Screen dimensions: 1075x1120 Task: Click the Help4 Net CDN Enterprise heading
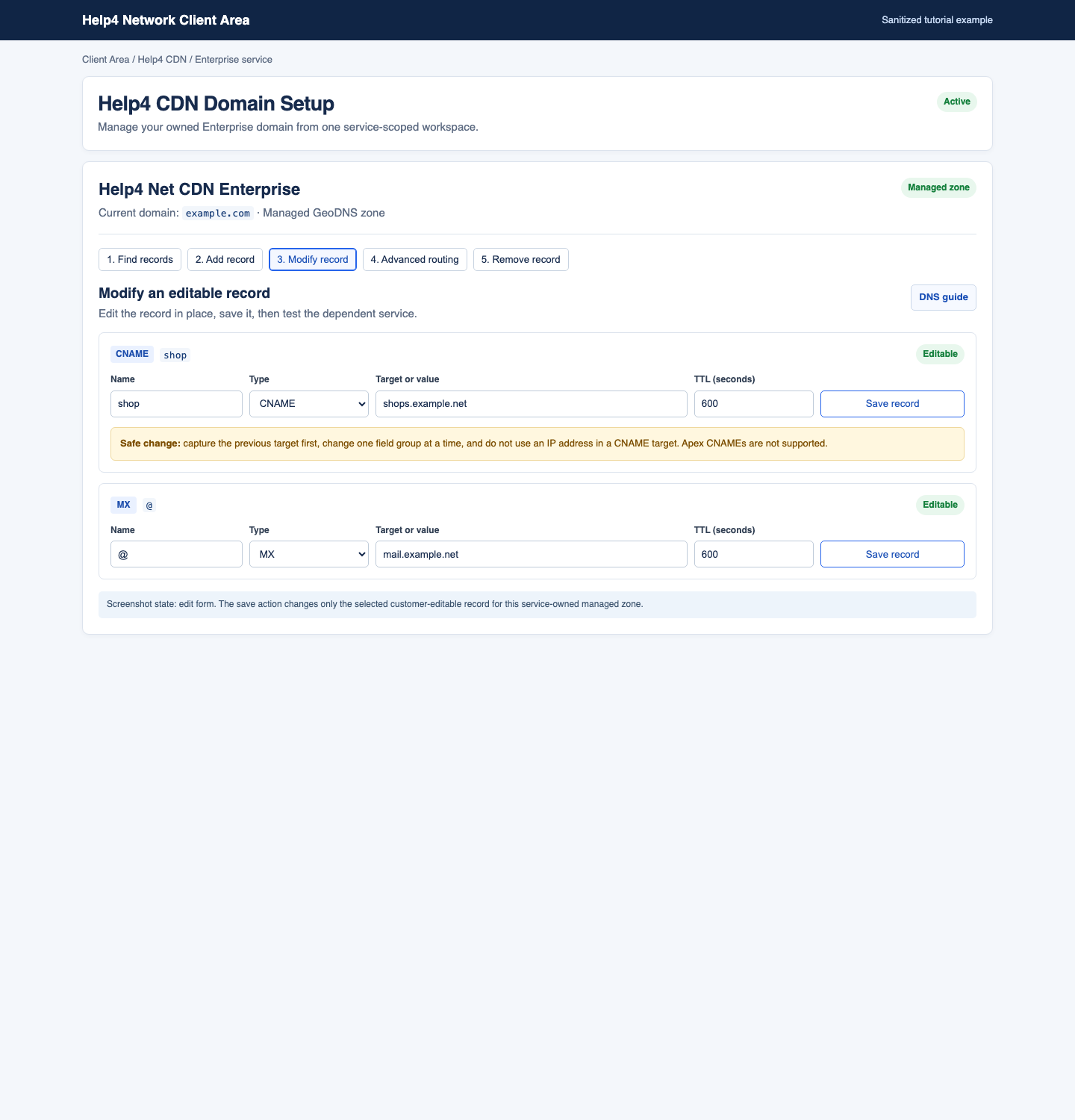tap(199, 190)
